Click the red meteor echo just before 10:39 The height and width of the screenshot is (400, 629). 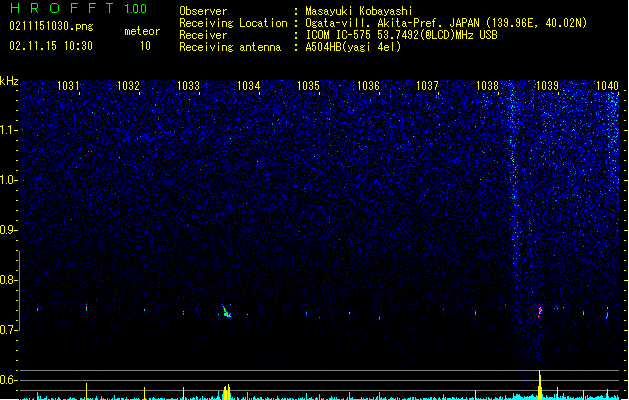pyautogui.click(x=540, y=312)
